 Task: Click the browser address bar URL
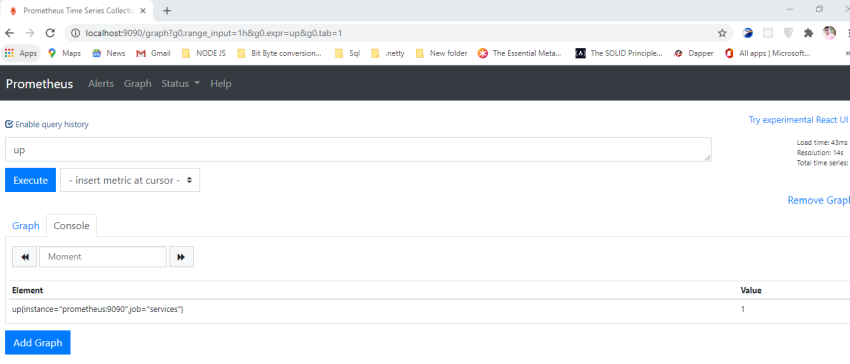[x=214, y=33]
